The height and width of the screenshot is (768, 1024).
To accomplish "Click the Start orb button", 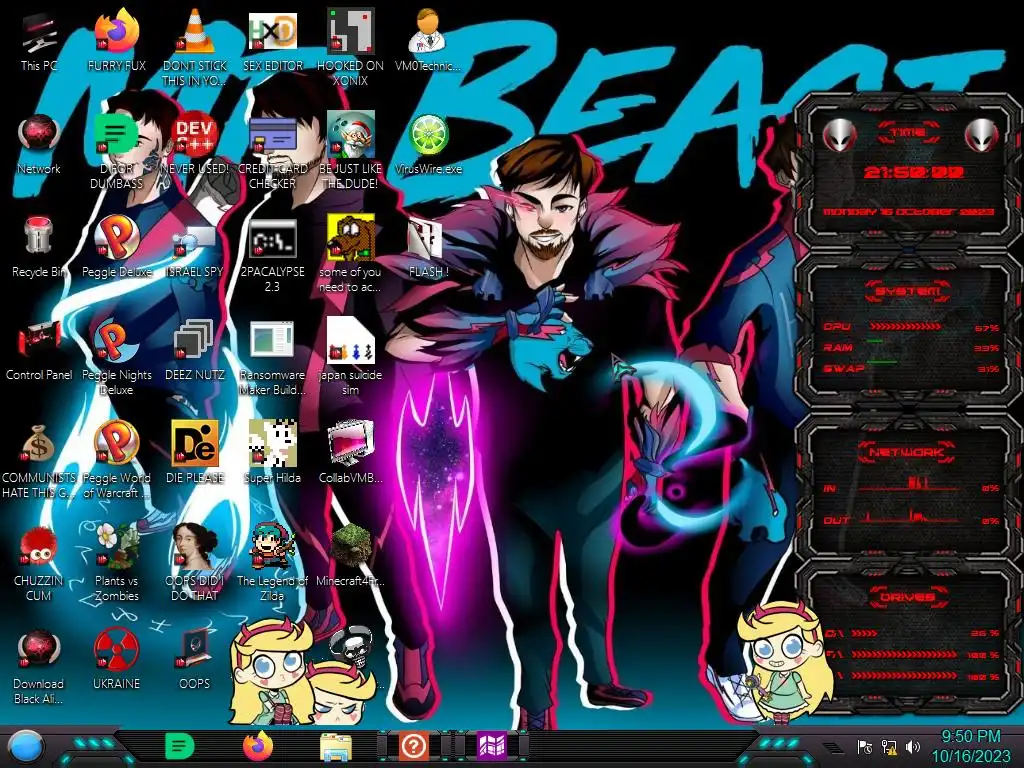I will [26, 747].
